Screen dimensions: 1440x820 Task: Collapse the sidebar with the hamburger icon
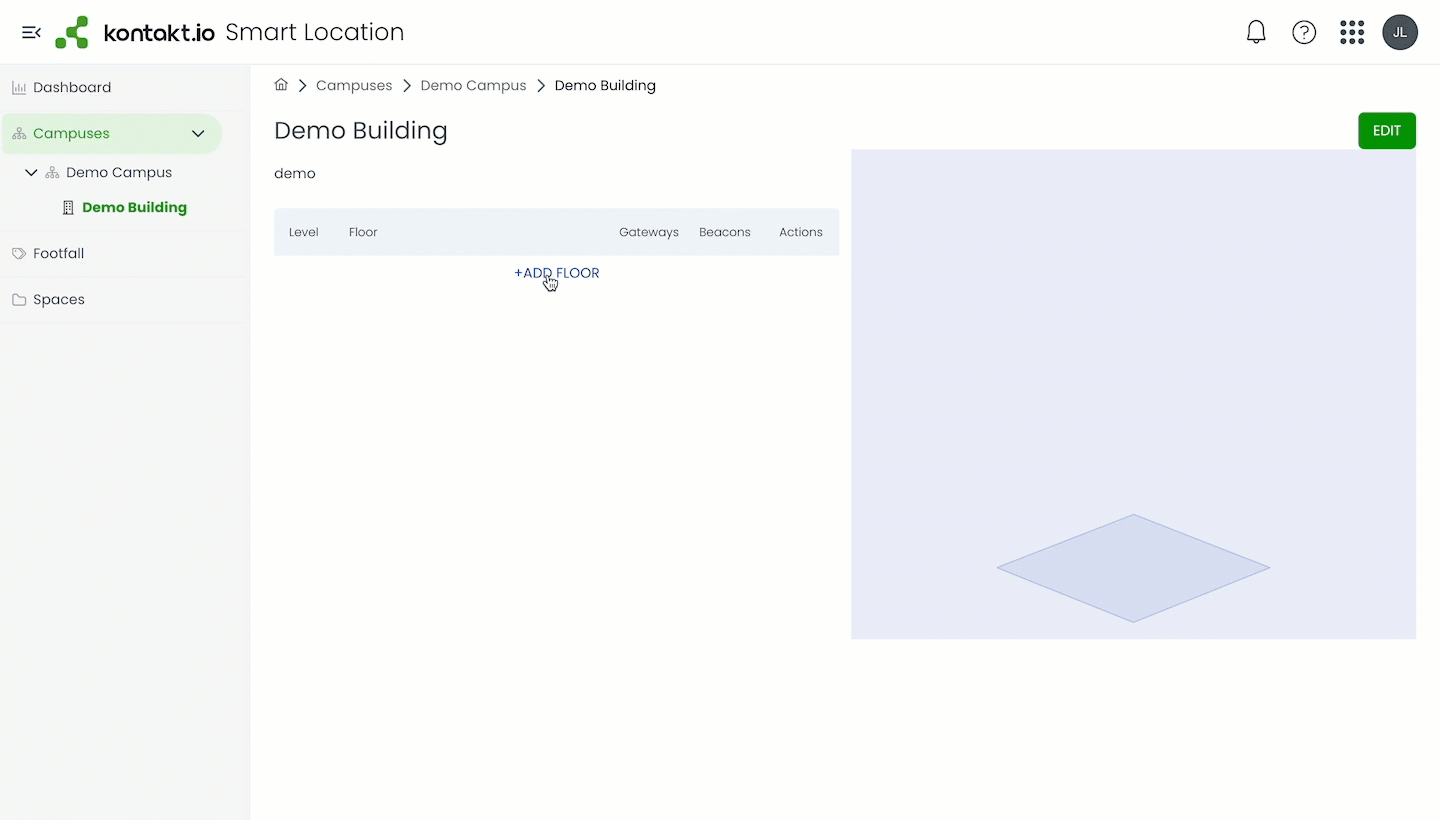click(x=31, y=32)
